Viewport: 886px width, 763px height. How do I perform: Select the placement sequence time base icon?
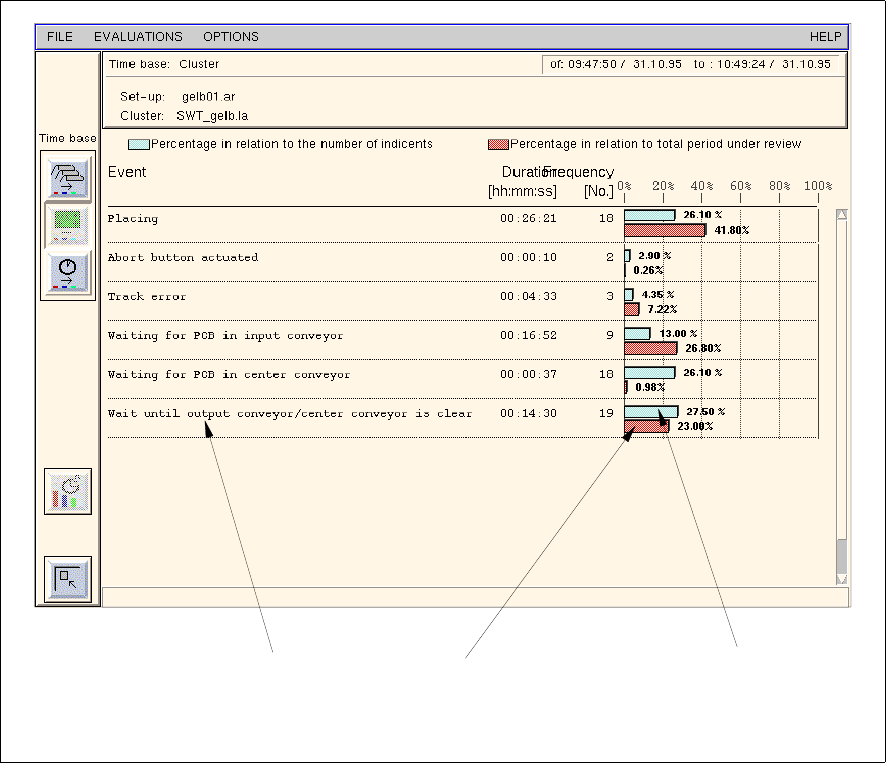68,177
